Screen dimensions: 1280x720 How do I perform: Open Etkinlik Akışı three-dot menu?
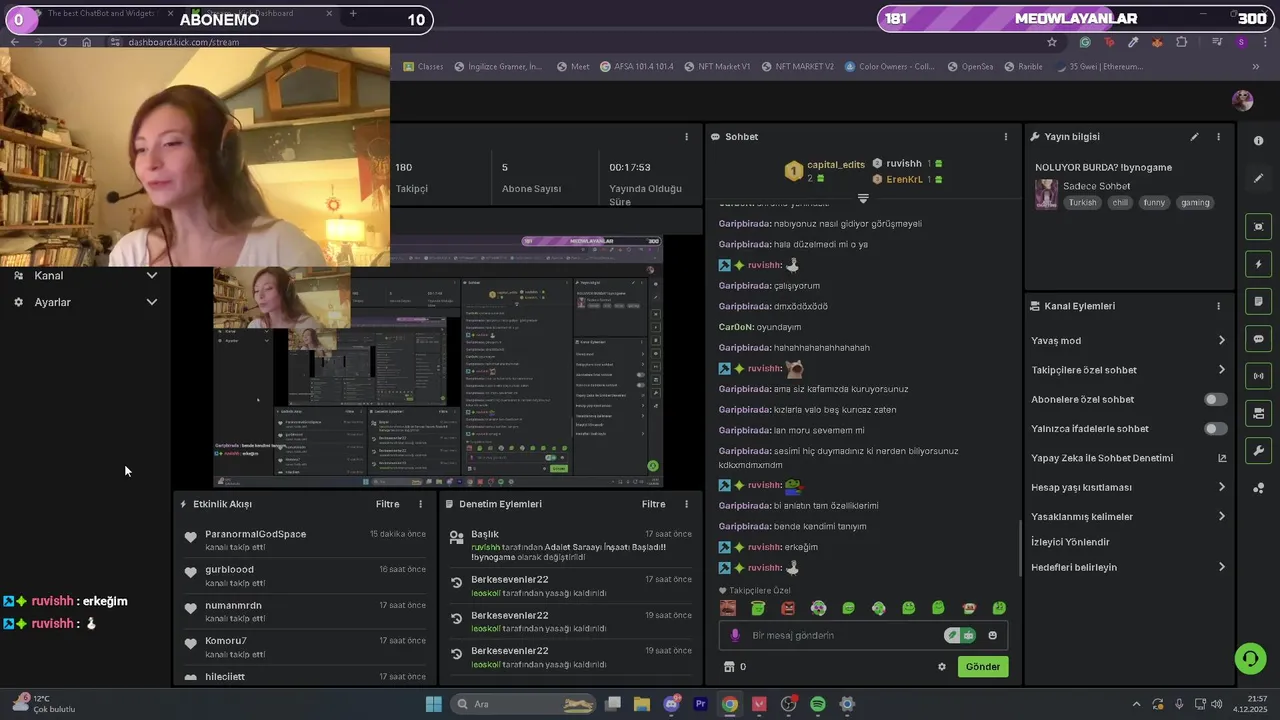pos(420,505)
